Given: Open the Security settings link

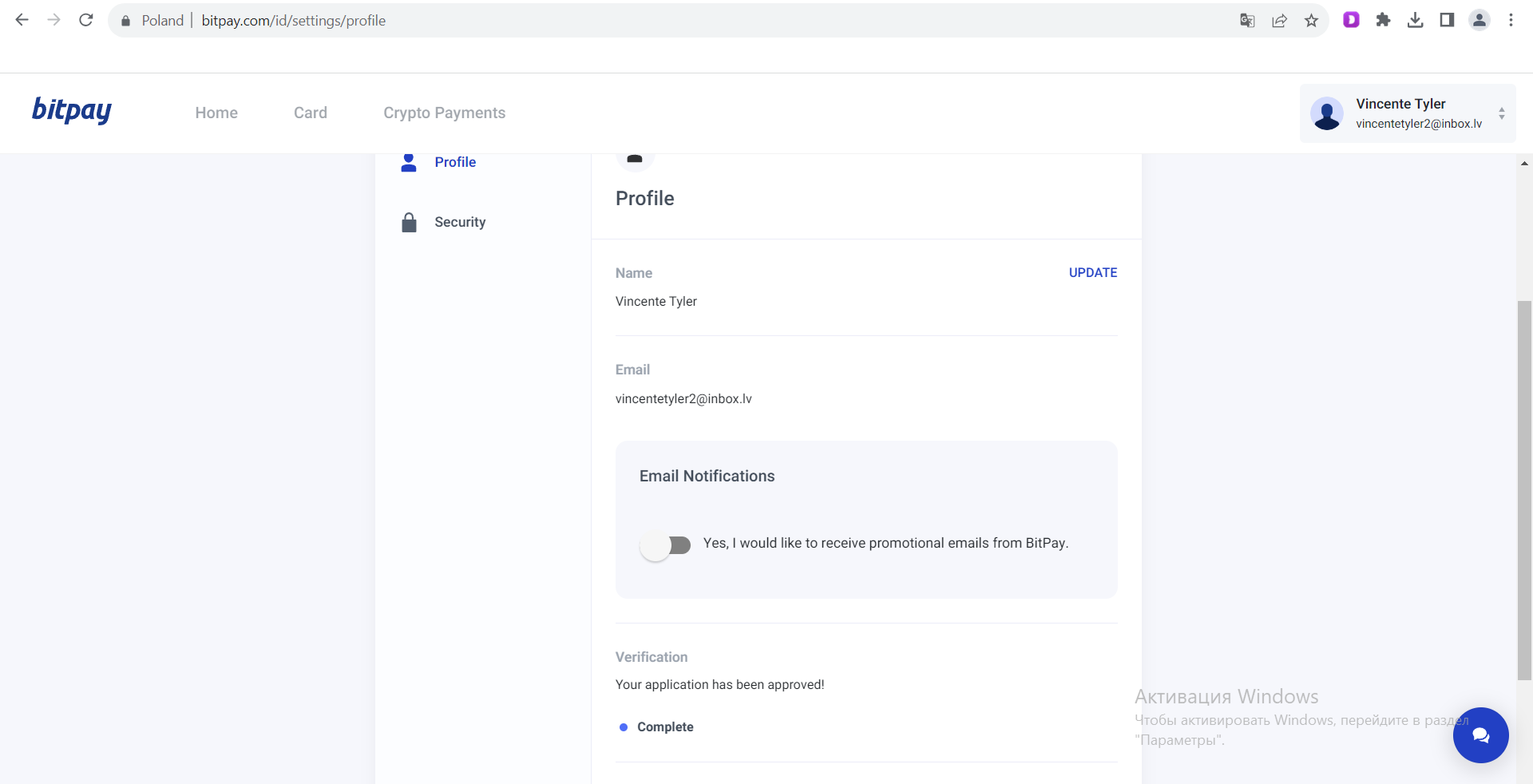Looking at the screenshot, I should [460, 222].
